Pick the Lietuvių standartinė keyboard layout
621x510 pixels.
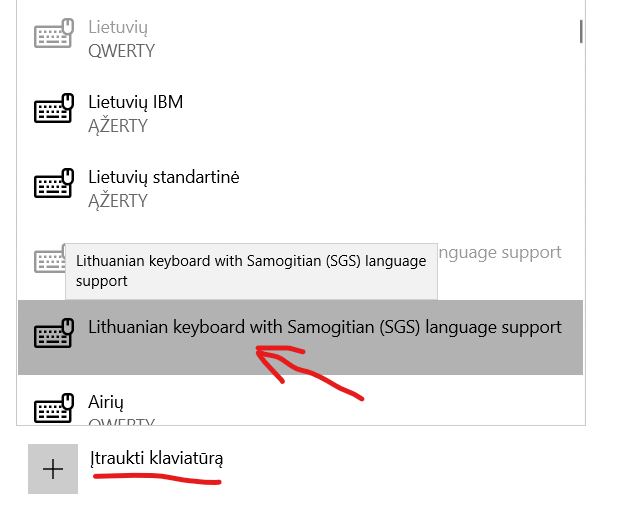coord(163,177)
